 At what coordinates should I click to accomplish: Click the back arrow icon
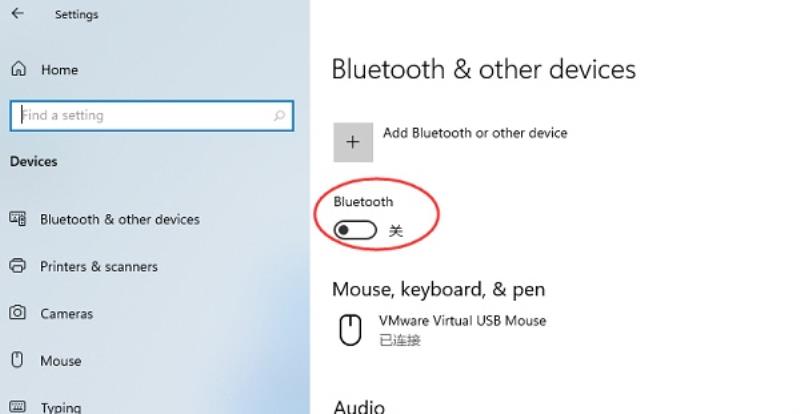(x=17, y=13)
